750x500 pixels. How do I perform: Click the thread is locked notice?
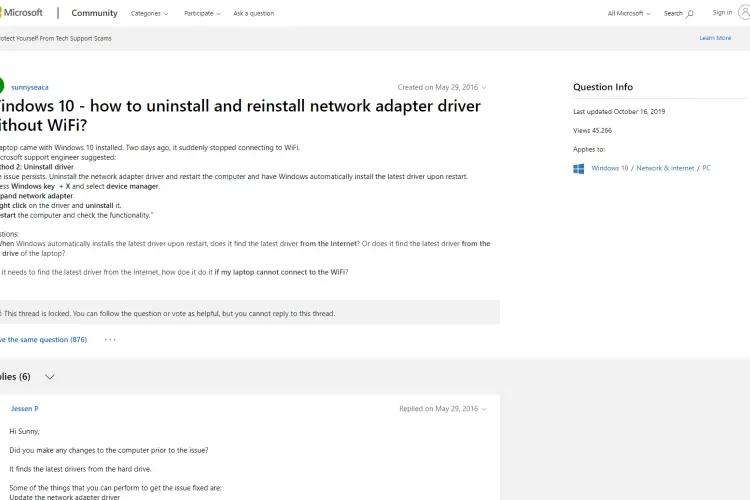pos(250,313)
